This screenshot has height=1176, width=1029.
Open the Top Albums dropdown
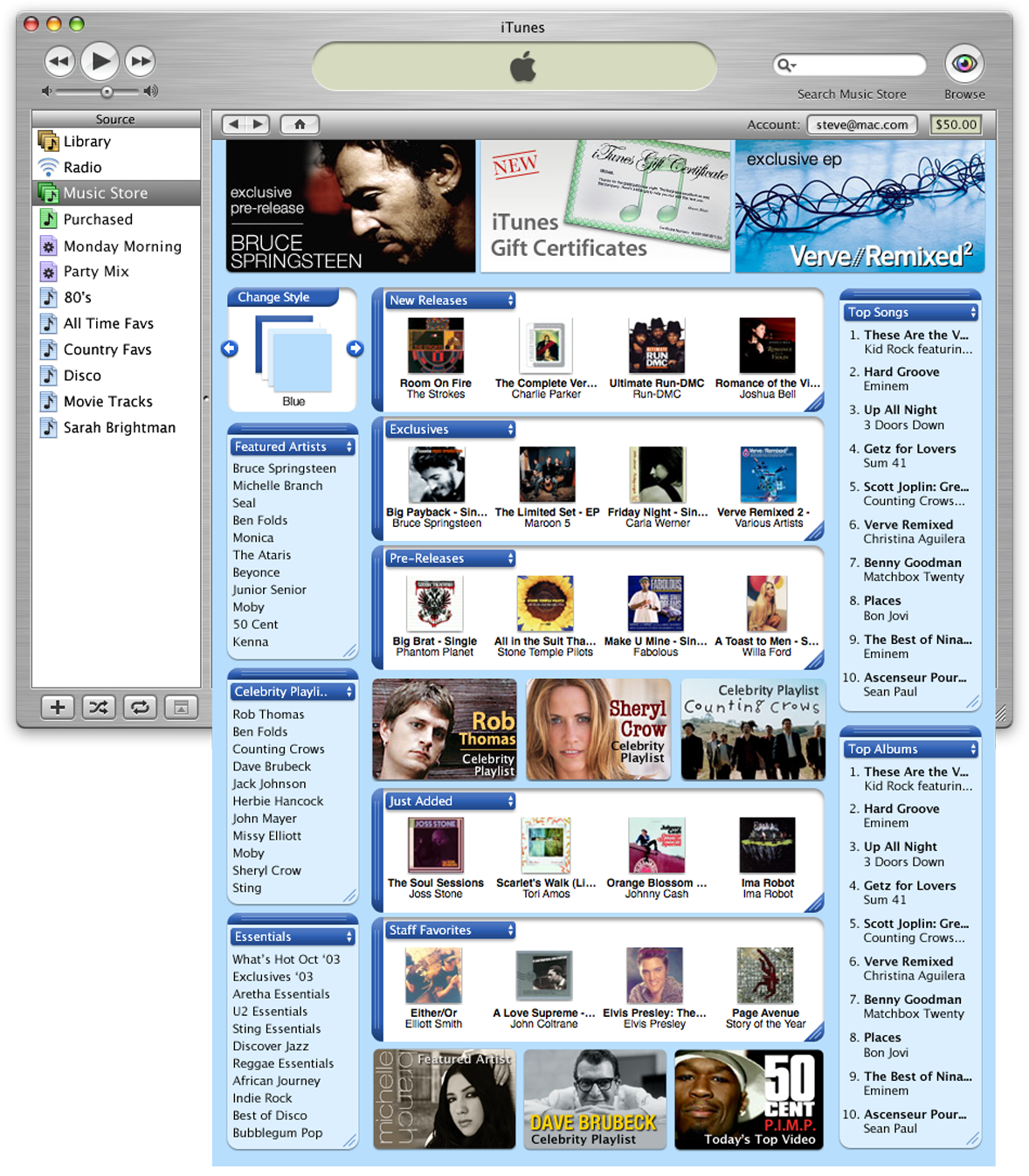[911, 750]
